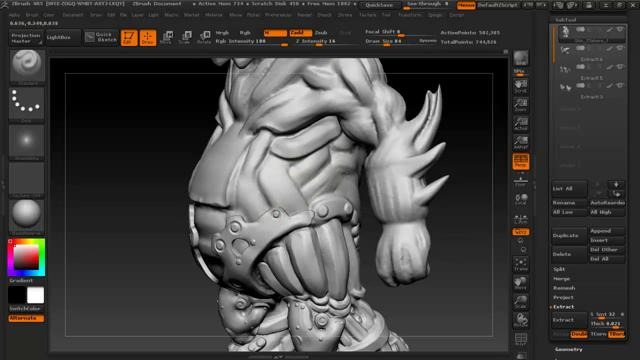Toggle L.Sym local symmetry

click(521, 219)
